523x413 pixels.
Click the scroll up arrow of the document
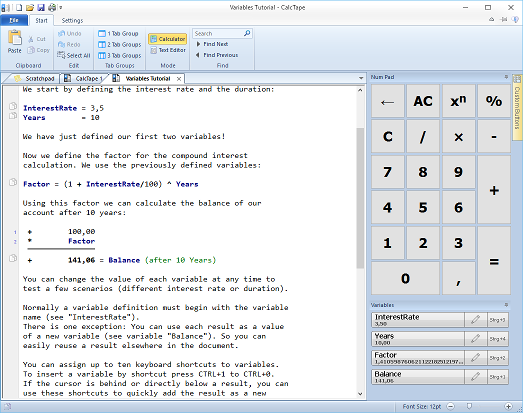point(360,90)
